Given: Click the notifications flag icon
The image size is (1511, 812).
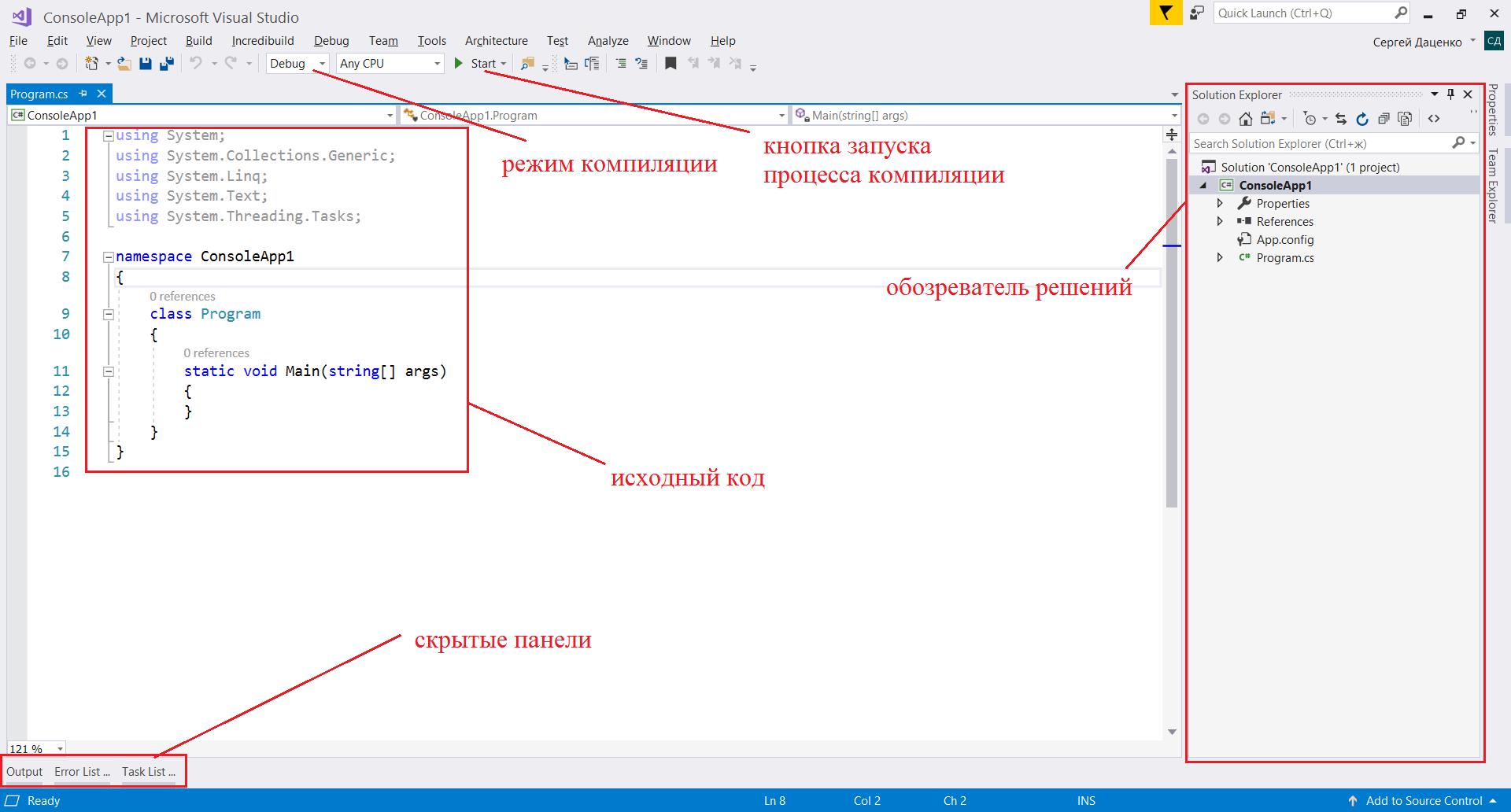Looking at the screenshot, I should (1166, 13).
